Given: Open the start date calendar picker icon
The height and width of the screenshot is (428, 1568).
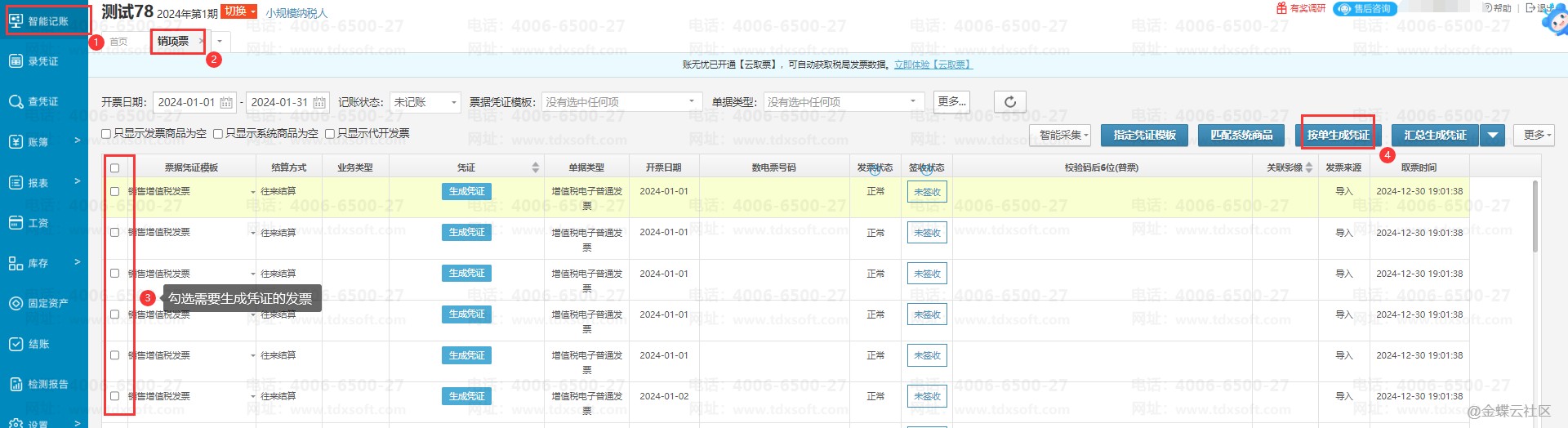Looking at the screenshot, I should click(x=226, y=103).
